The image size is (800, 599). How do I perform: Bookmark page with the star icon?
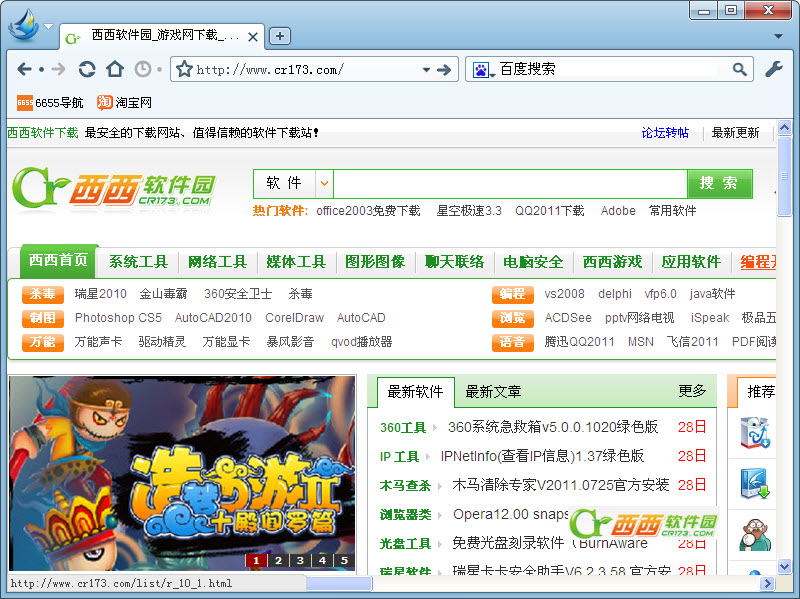pyautogui.click(x=184, y=69)
